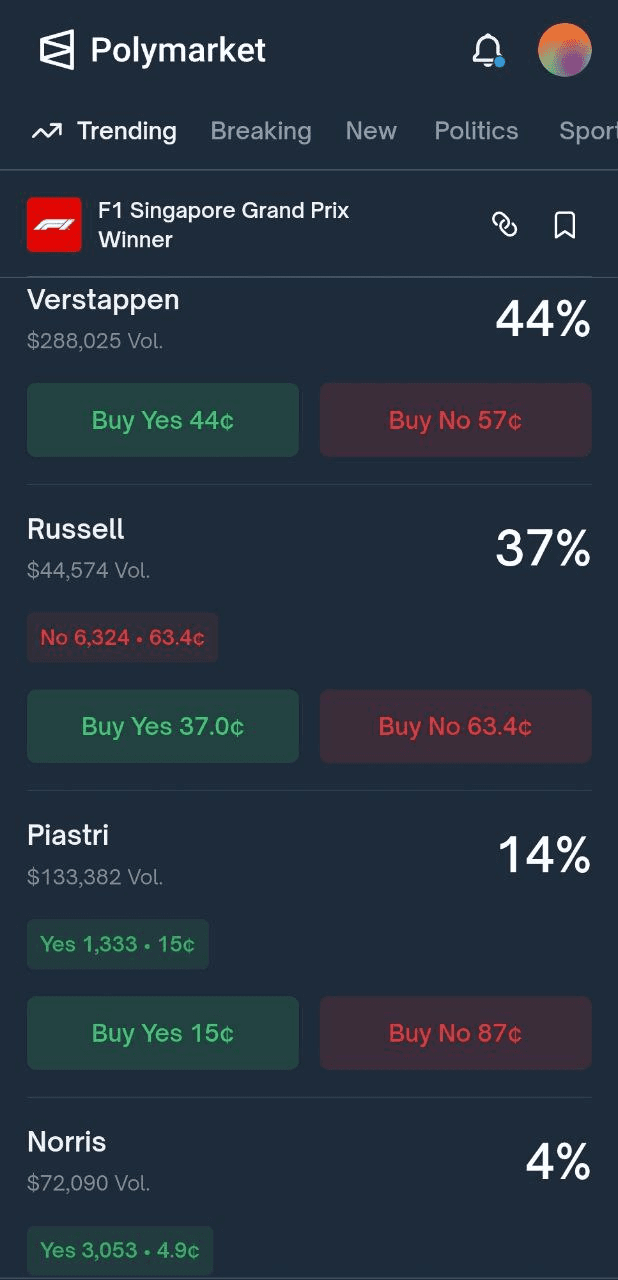Click the Polymarket logo icon
The height and width of the screenshot is (1280, 618).
57,50
